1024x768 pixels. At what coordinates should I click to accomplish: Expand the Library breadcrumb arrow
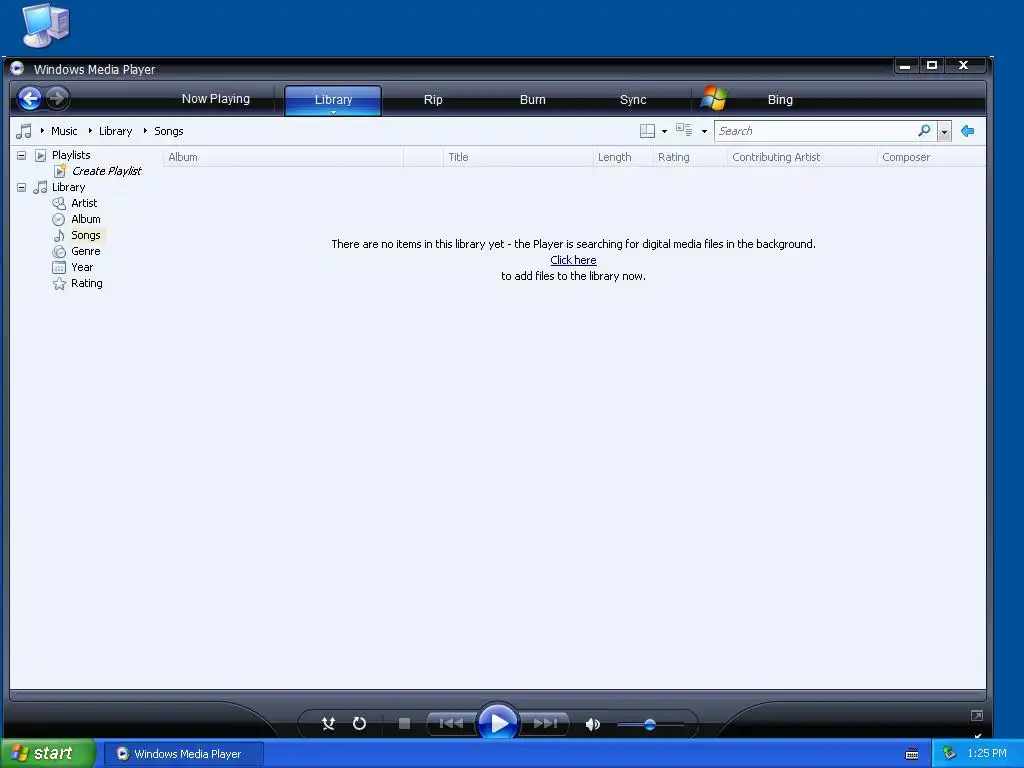tap(90, 131)
